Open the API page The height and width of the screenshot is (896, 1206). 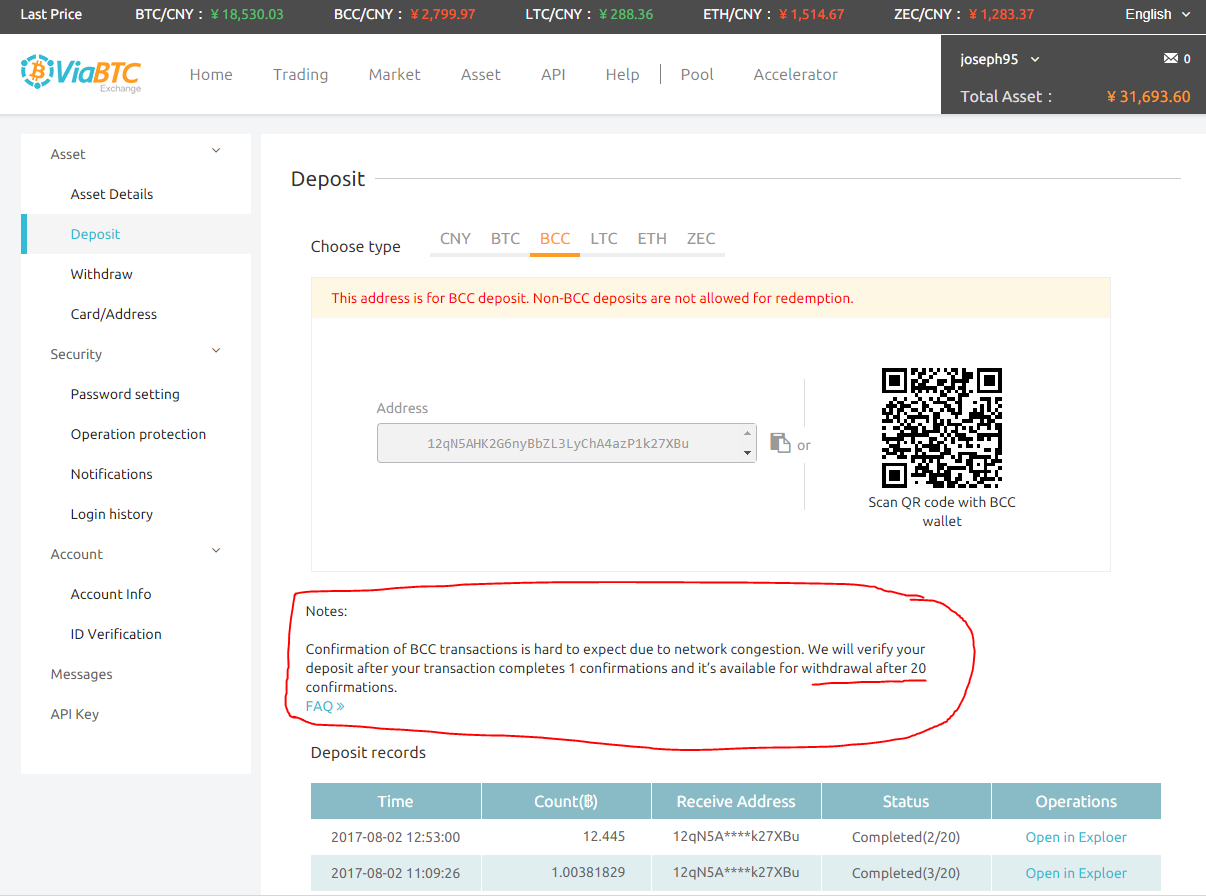coord(553,74)
